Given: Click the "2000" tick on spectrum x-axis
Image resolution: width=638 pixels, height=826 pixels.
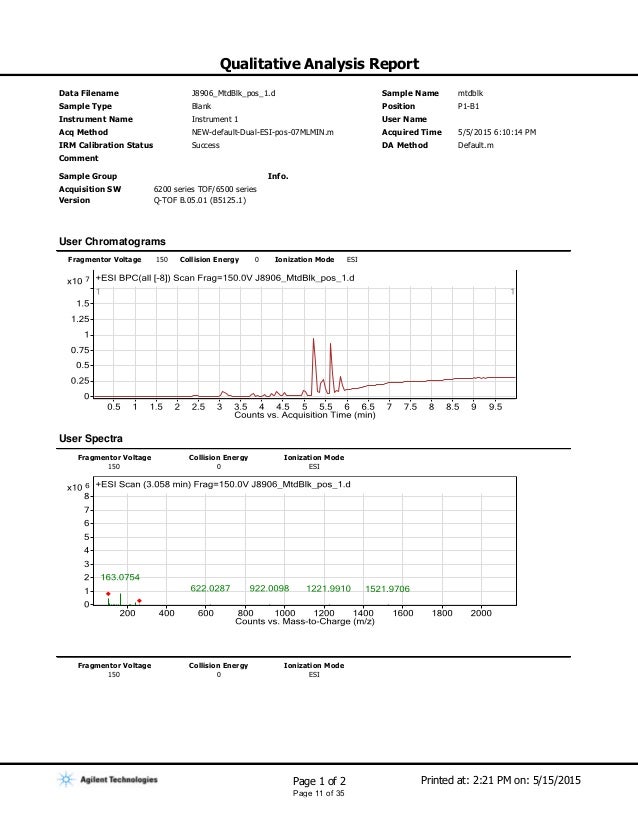Looking at the screenshot, I should [481, 613].
